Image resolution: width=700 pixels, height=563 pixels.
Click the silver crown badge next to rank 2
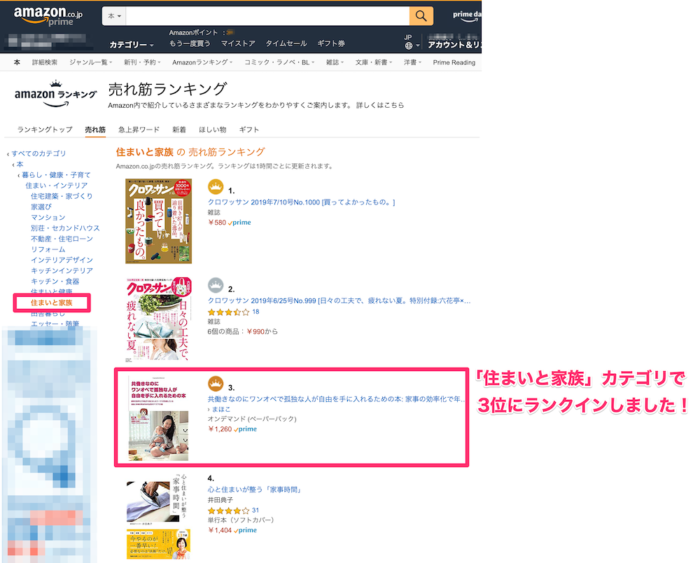pos(216,285)
